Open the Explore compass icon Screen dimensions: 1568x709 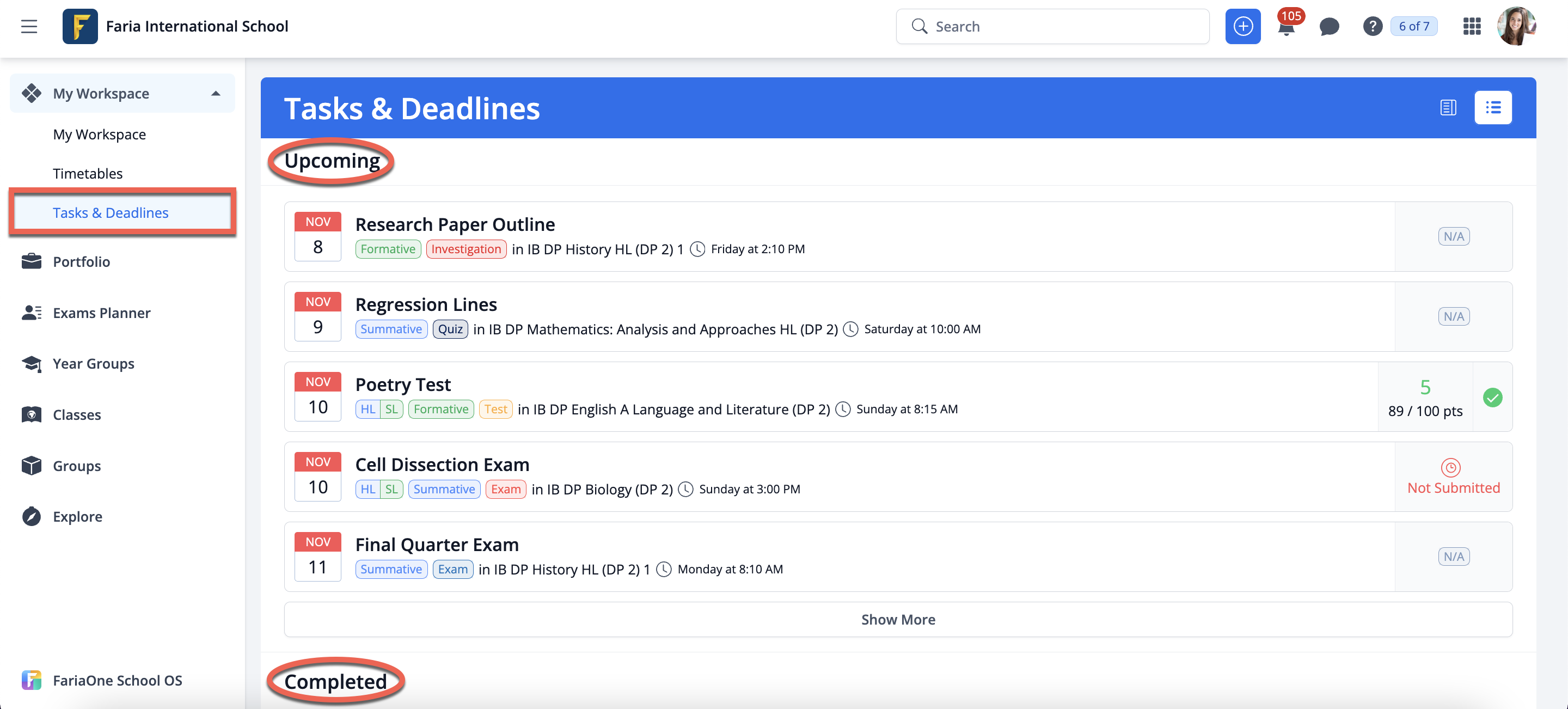pyautogui.click(x=32, y=516)
